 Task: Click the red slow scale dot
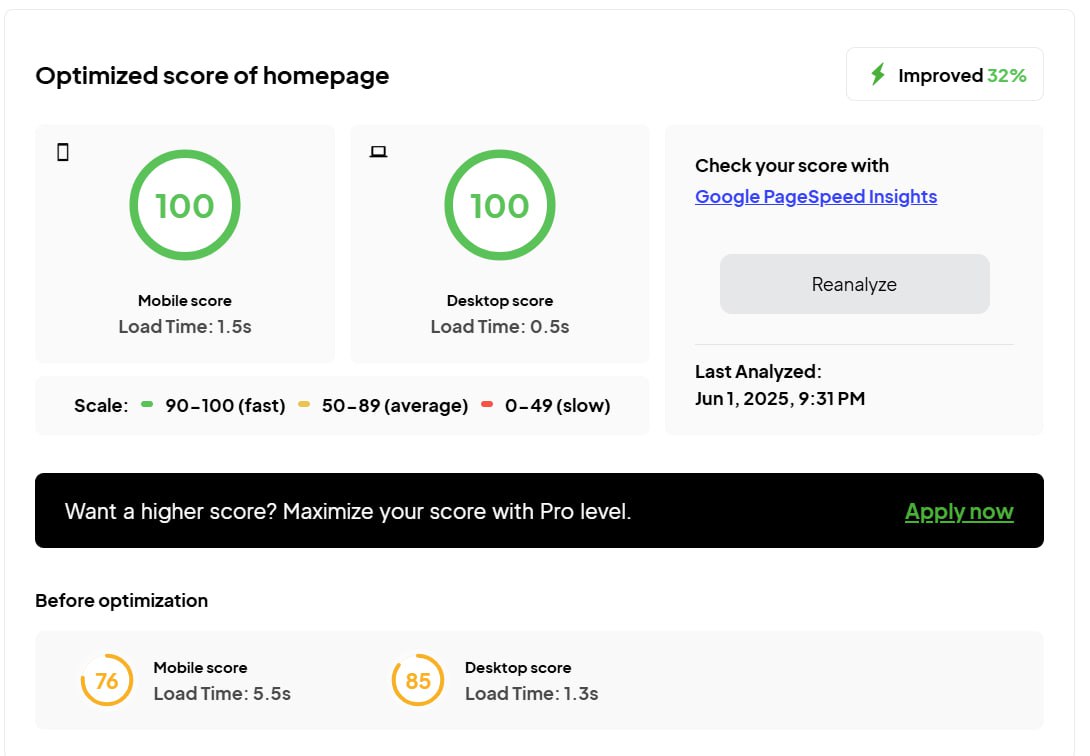[487, 405]
